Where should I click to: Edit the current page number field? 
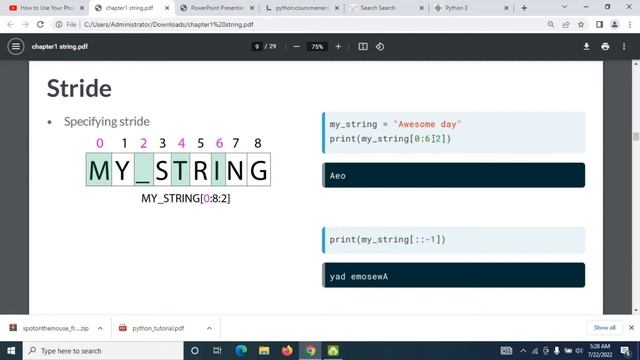[256, 47]
